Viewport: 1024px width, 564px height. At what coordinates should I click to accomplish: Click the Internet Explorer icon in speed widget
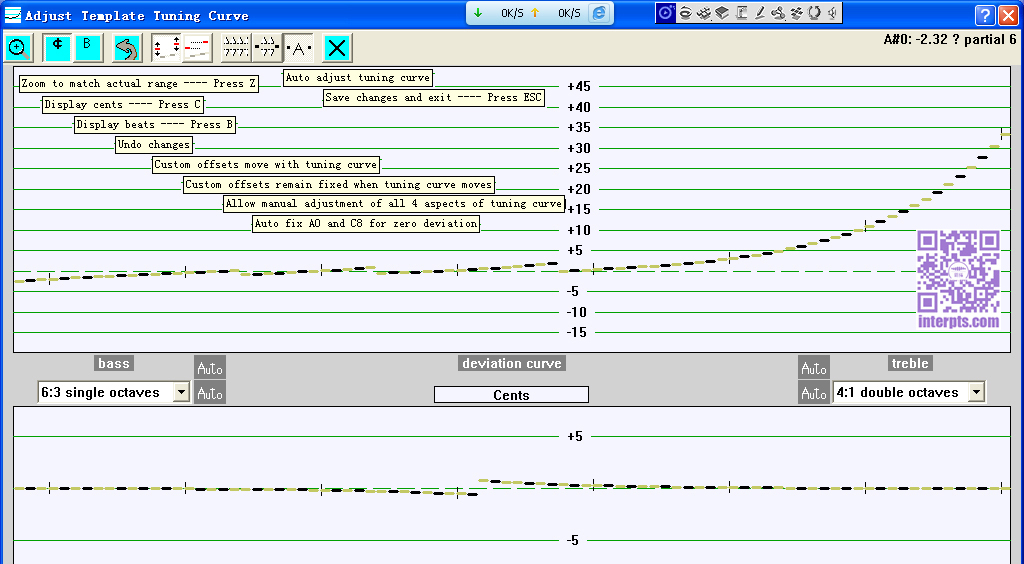click(599, 13)
